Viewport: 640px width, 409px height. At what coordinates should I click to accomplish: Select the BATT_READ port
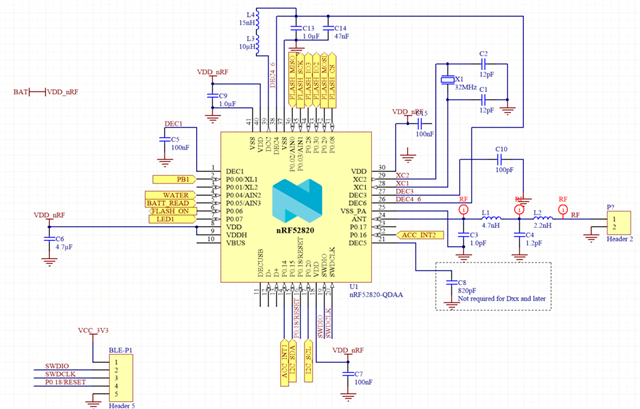[x=170, y=203]
